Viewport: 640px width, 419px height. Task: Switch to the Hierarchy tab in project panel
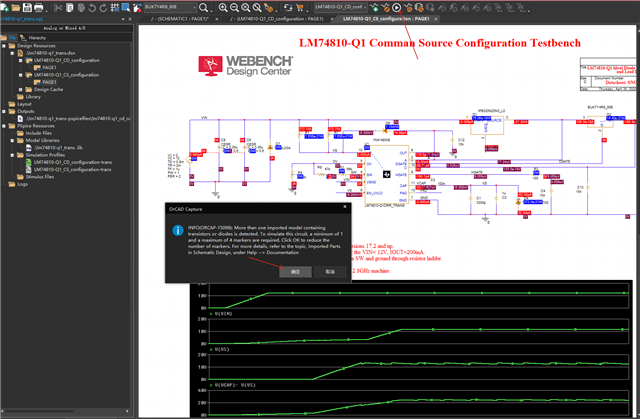point(33,38)
